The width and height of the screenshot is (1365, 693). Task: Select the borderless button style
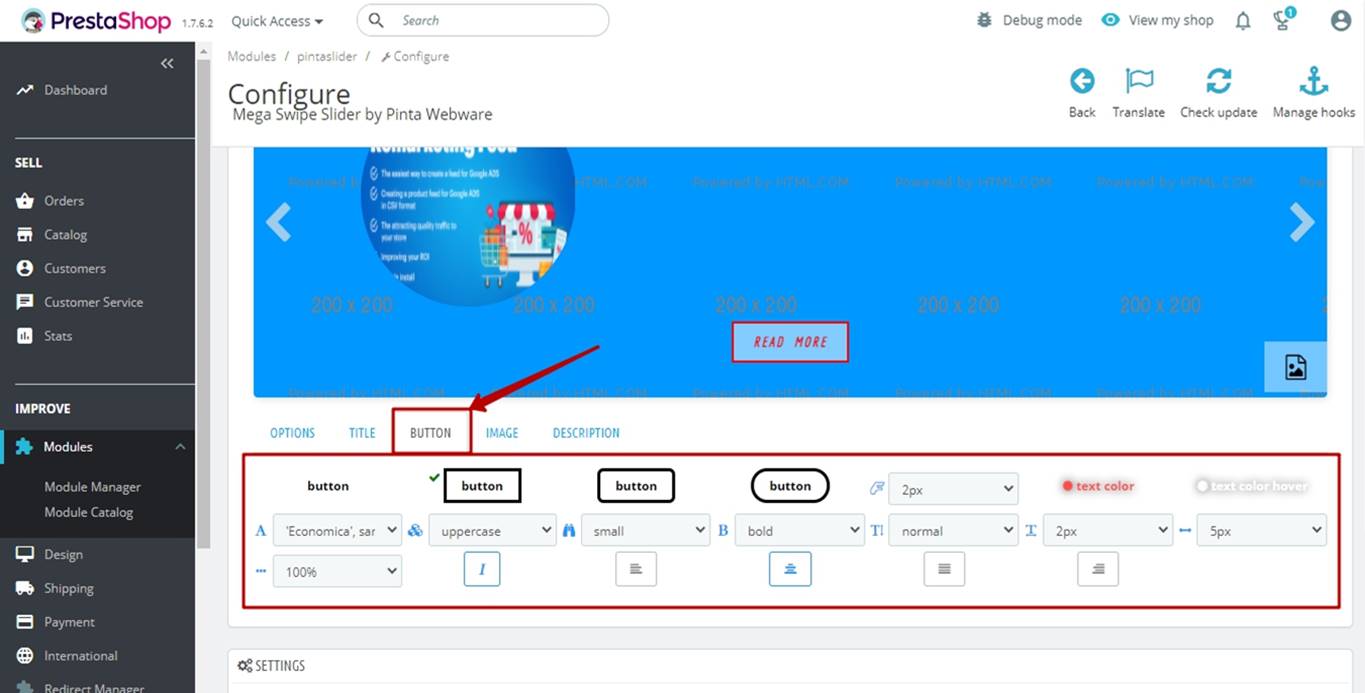tap(328, 486)
